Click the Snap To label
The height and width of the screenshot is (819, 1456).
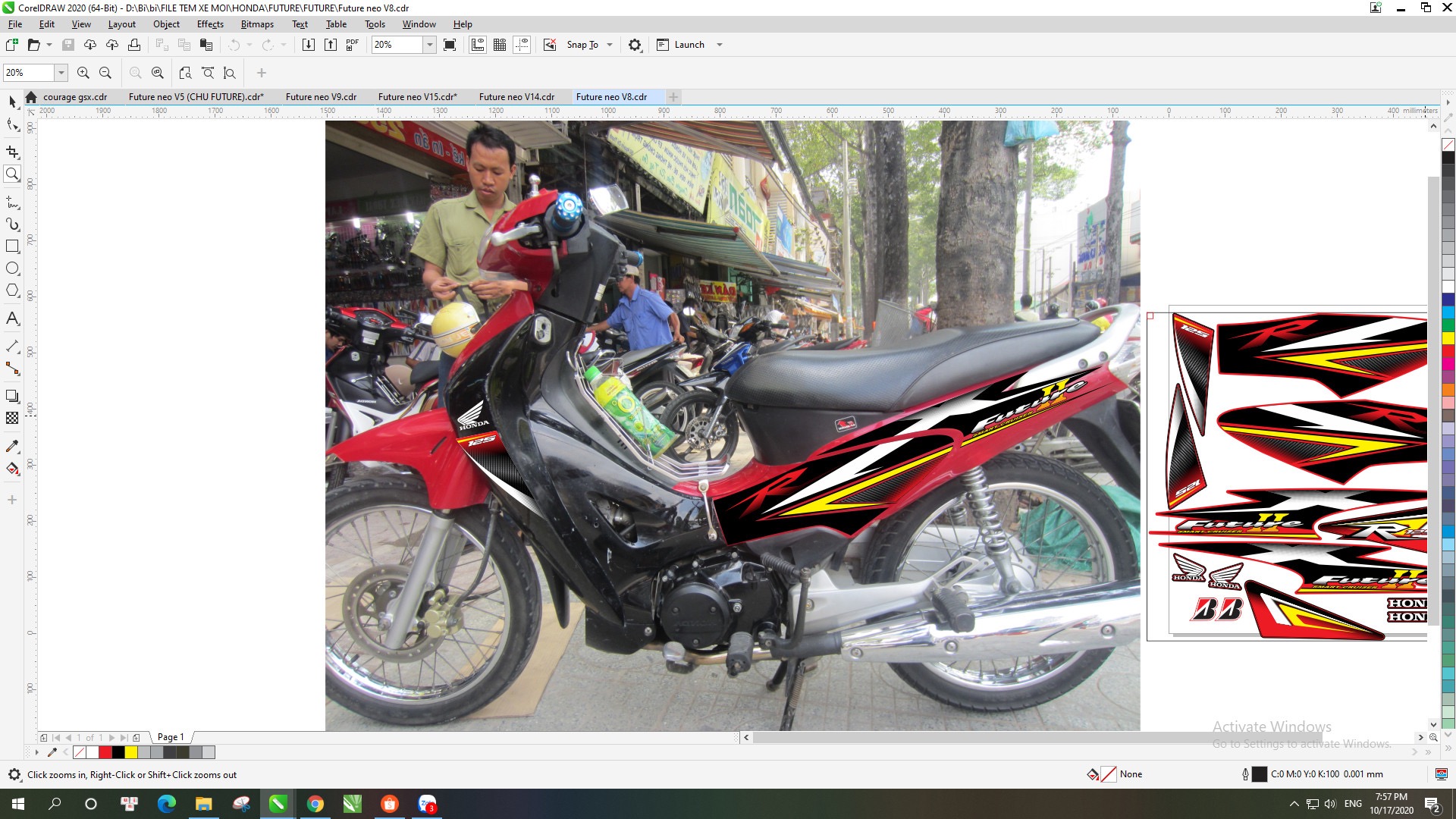pos(582,45)
